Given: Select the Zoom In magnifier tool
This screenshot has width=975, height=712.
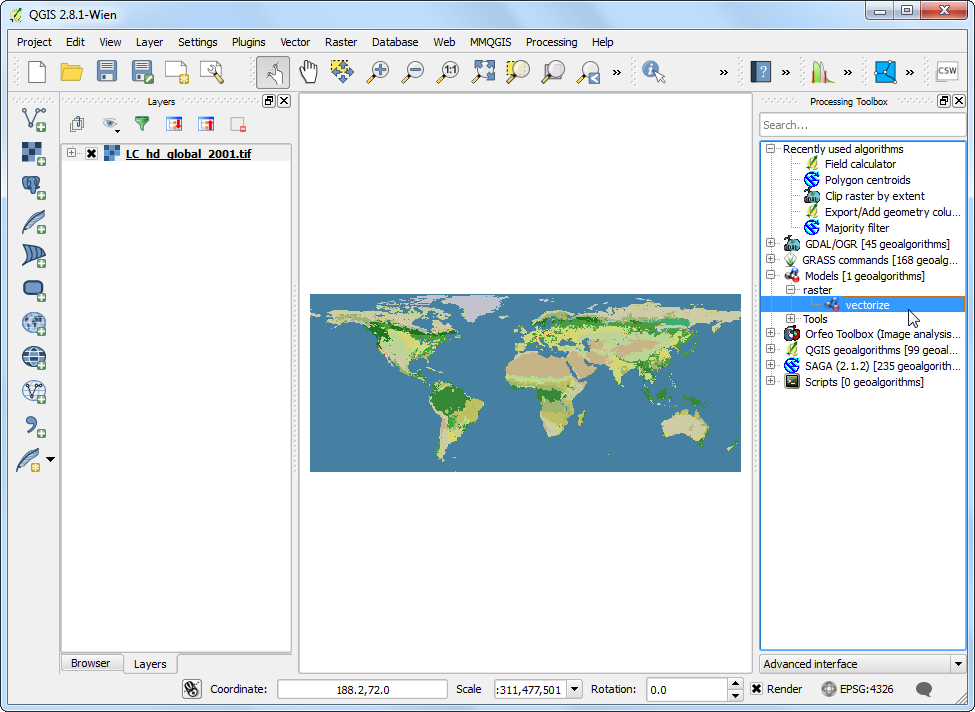Looking at the screenshot, I should [x=377, y=72].
